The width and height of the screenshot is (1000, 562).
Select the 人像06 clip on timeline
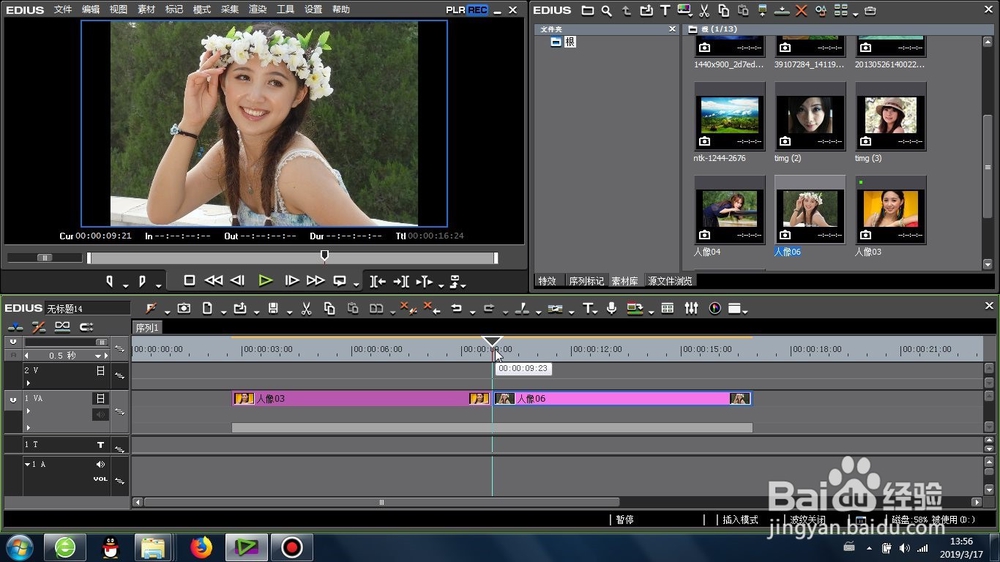tap(623, 399)
